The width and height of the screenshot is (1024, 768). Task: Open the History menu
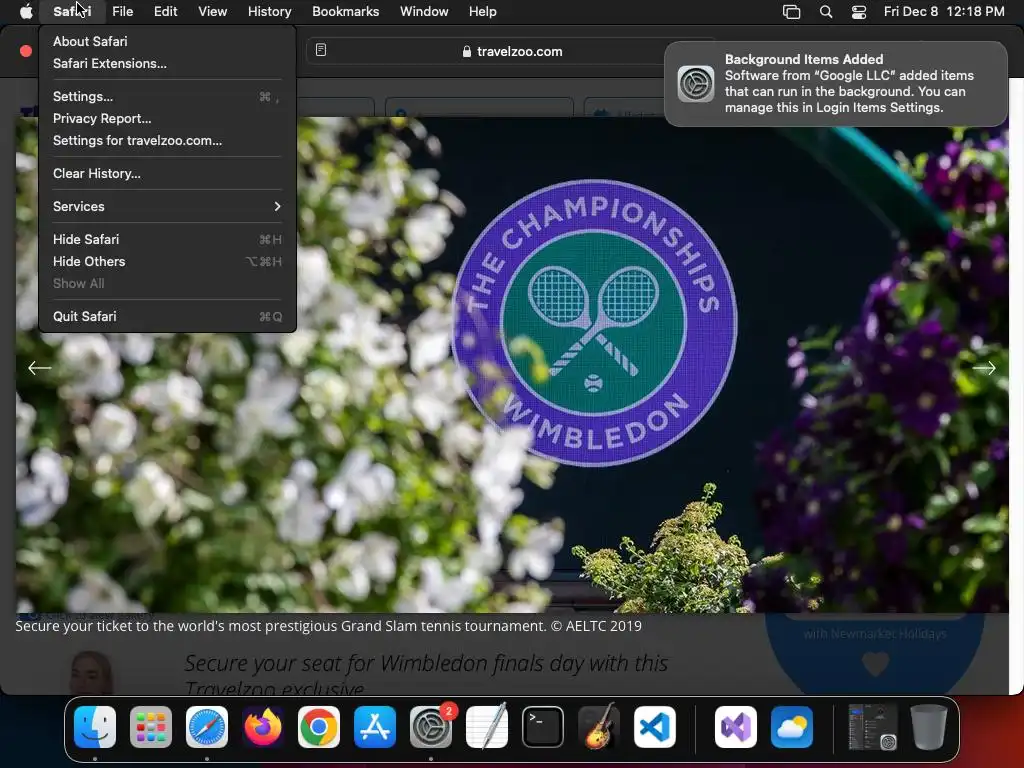point(269,11)
